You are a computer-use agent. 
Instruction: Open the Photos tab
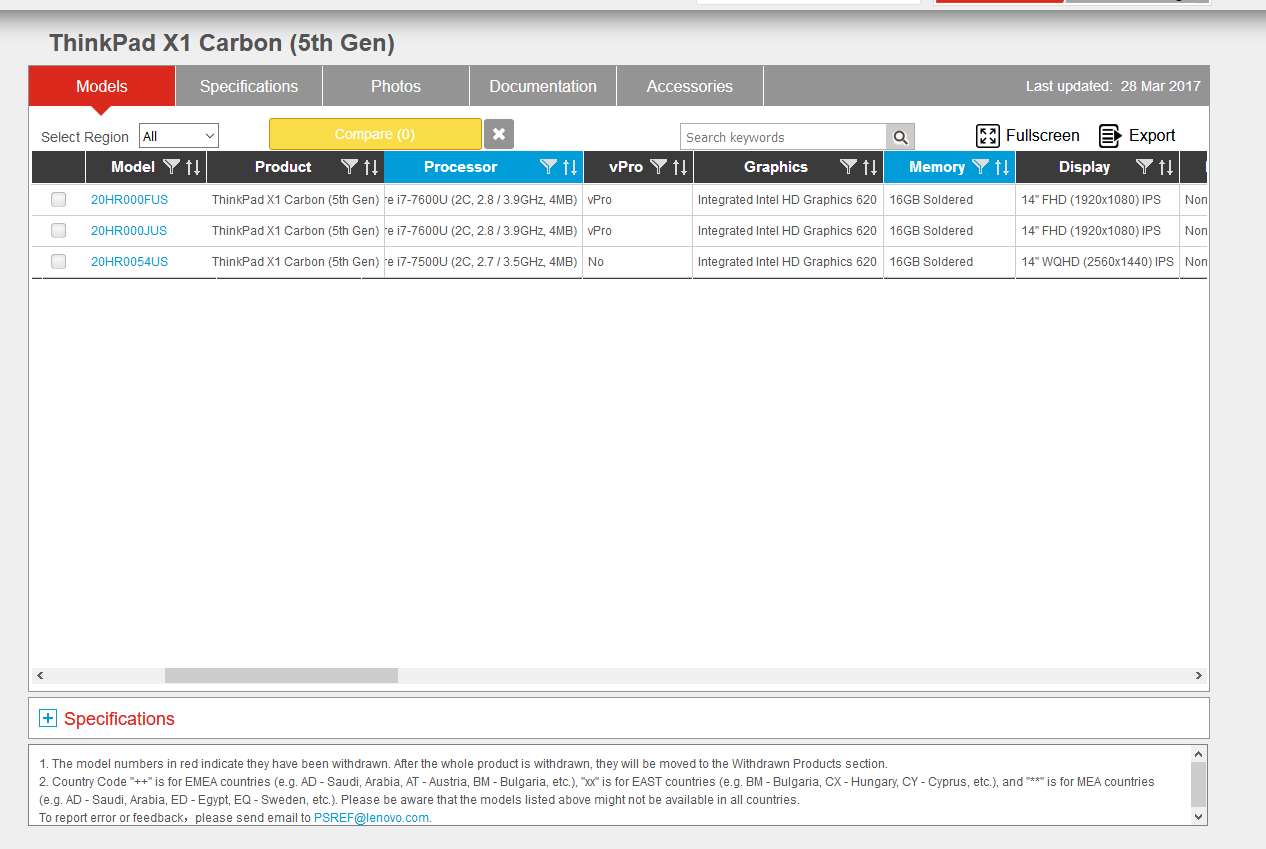coord(396,86)
